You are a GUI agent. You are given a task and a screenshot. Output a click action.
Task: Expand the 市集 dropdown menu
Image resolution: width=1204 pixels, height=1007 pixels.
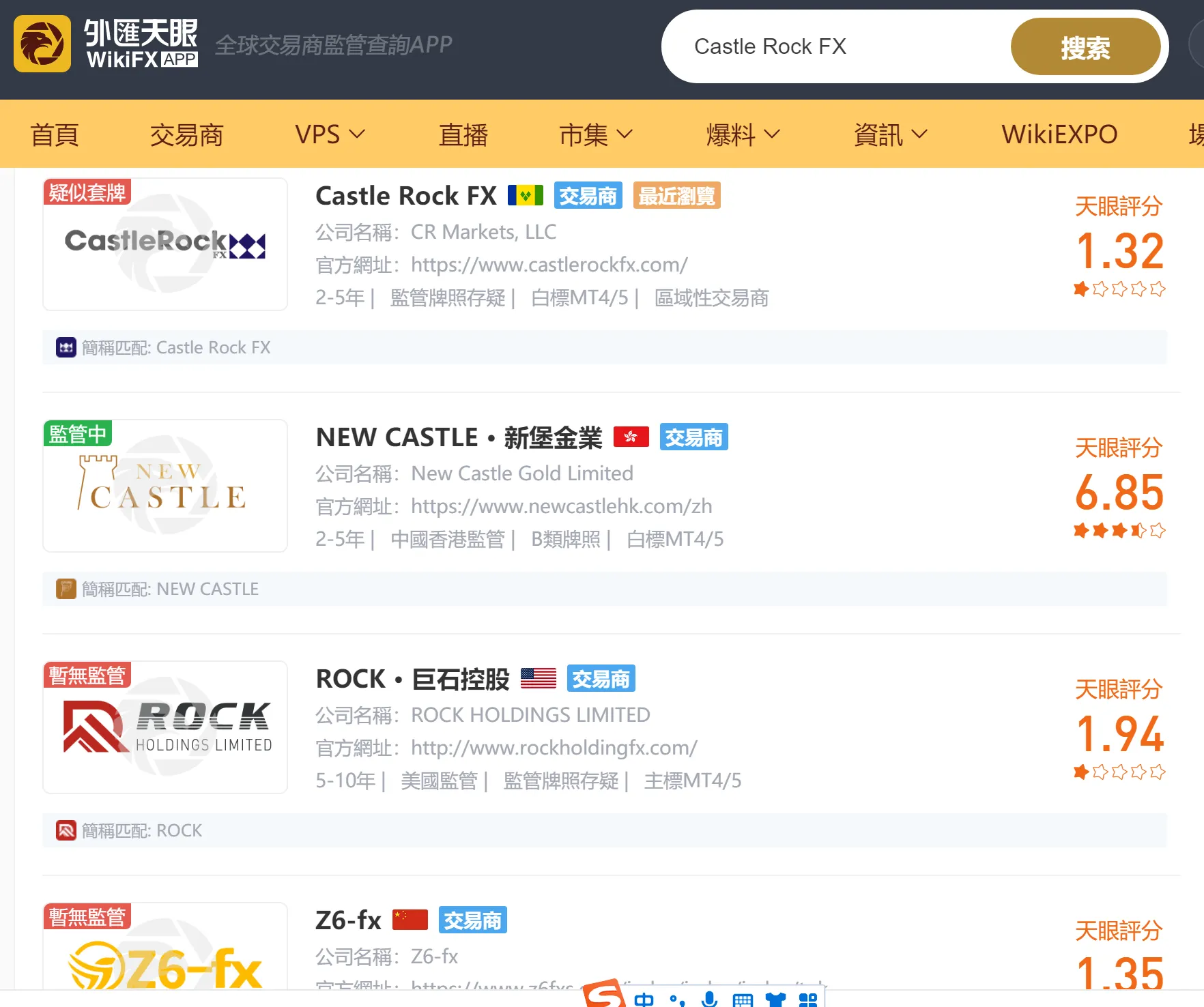[596, 134]
